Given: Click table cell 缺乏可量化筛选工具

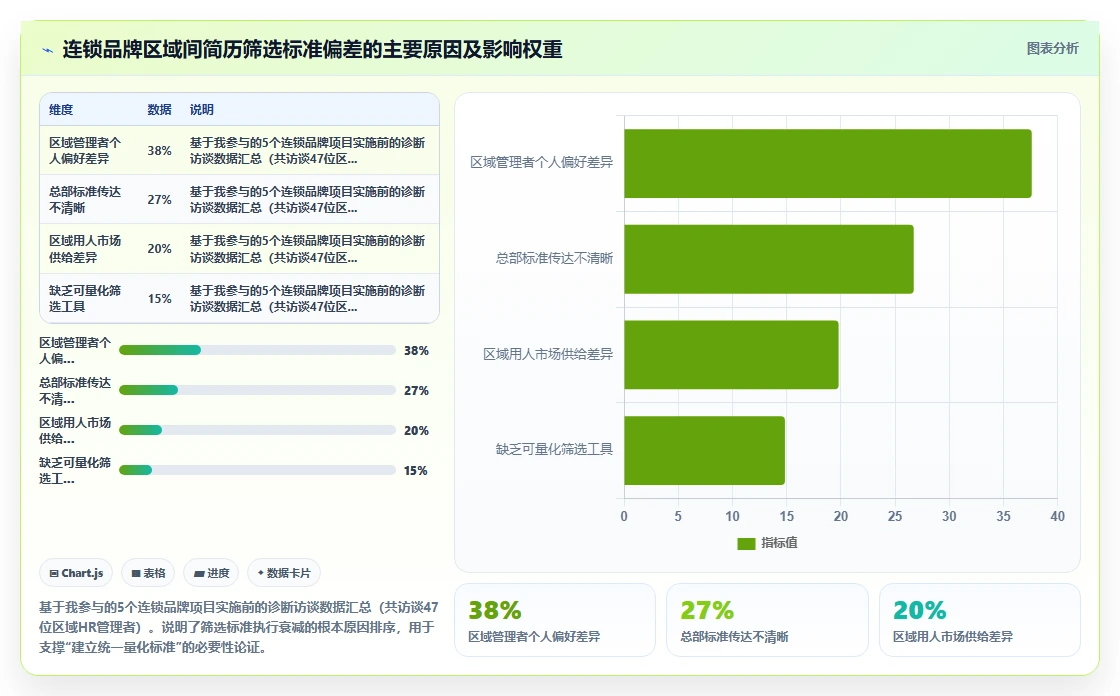Looking at the screenshot, I should tap(85, 299).
